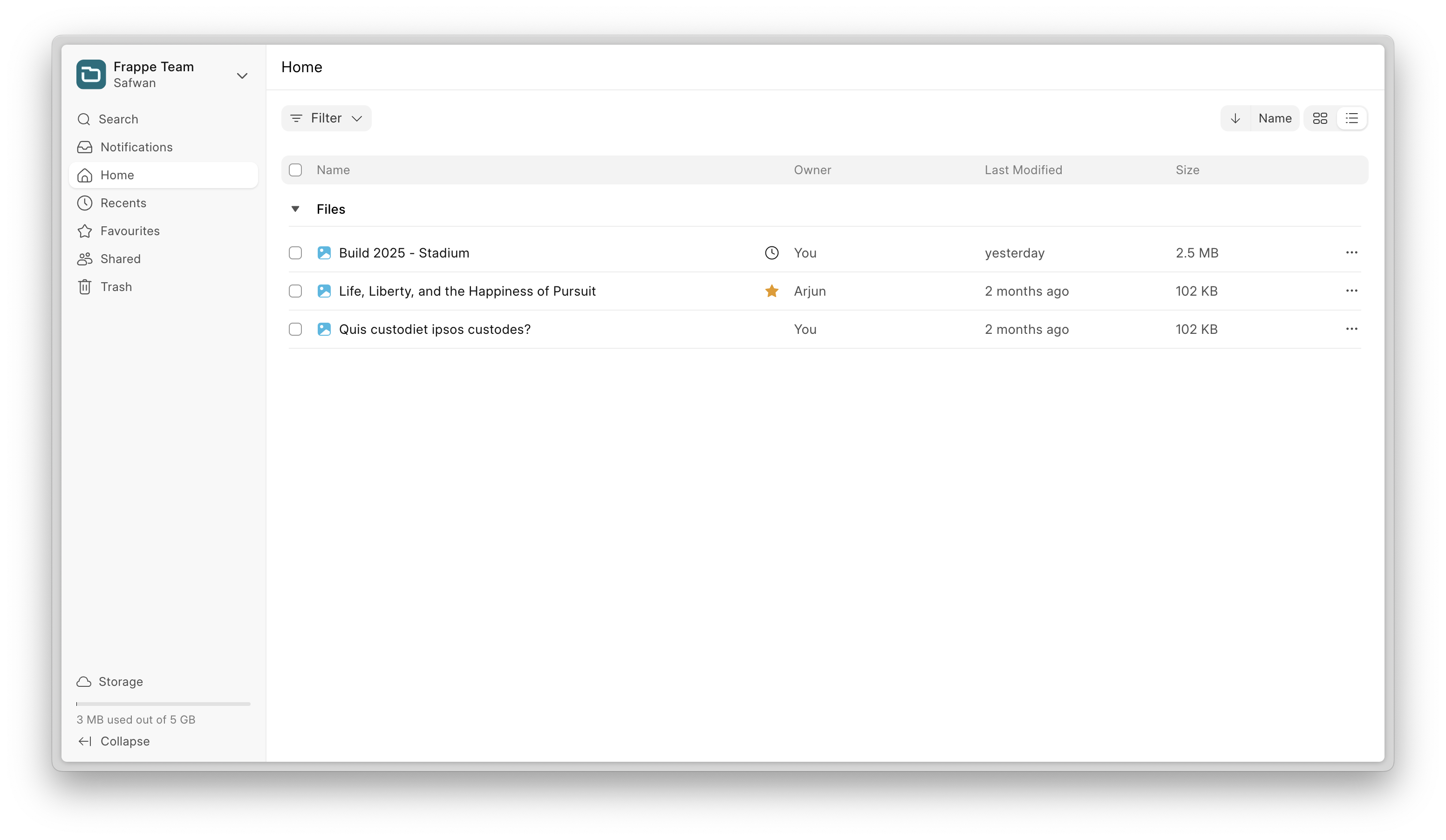Go to Favourites in the sidebar
This screenshot has width=1446, height=840.
click(x=130, y=231)
